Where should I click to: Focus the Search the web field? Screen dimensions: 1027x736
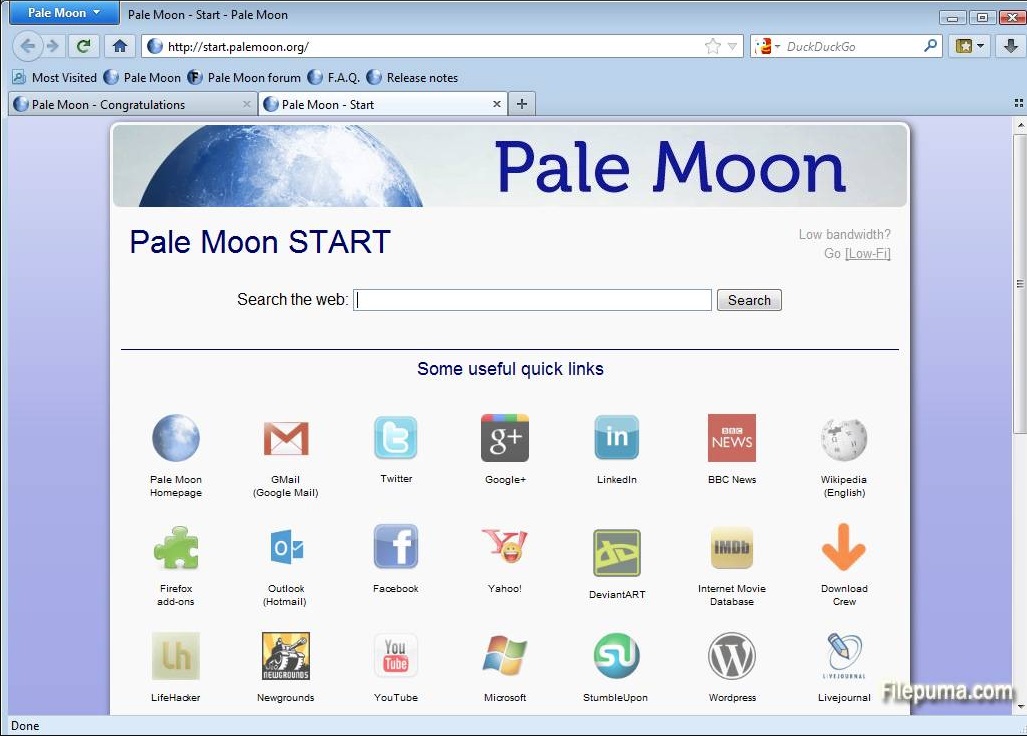(533, 300)
